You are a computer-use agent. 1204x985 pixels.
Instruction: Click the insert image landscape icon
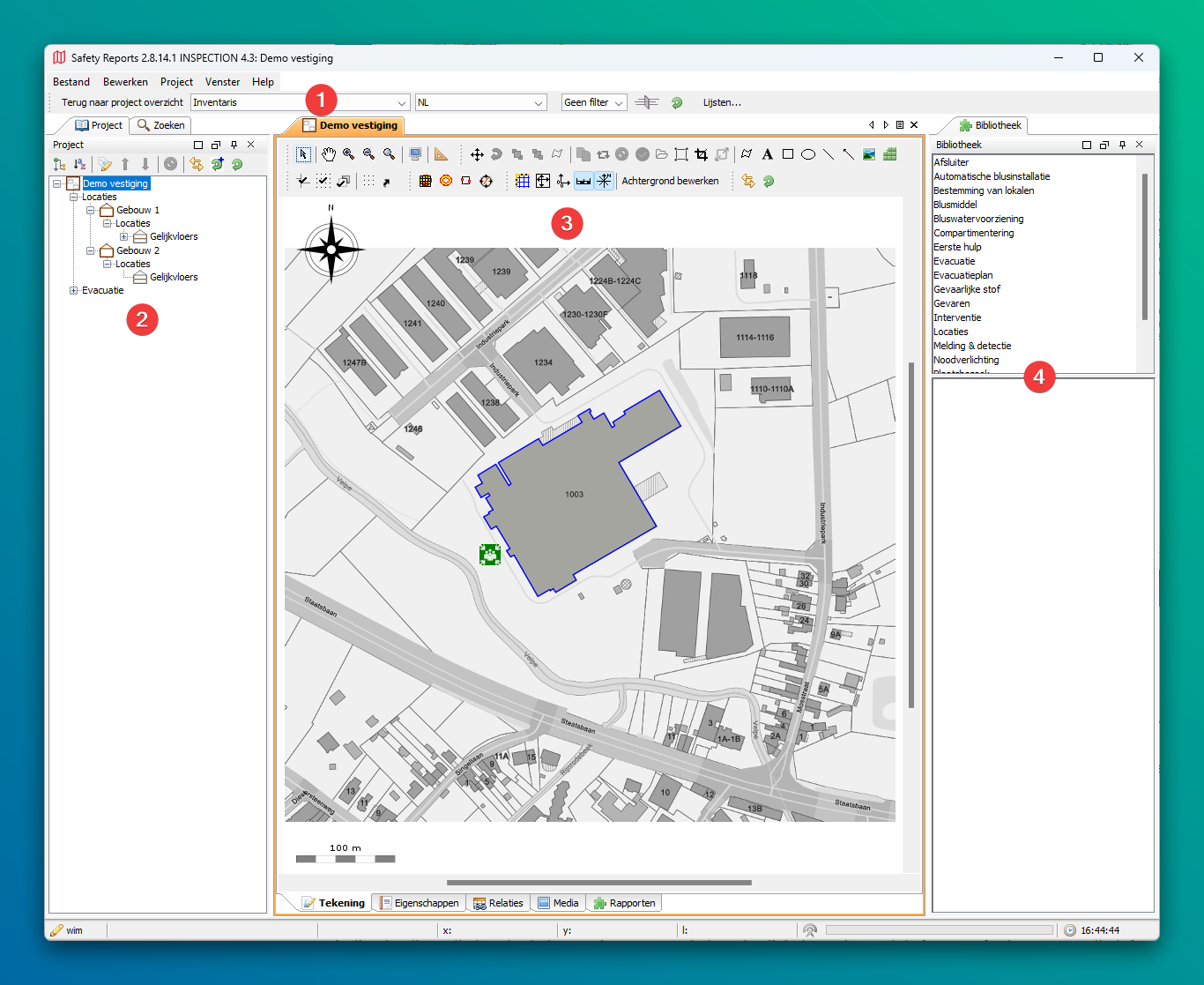[869, 154]
